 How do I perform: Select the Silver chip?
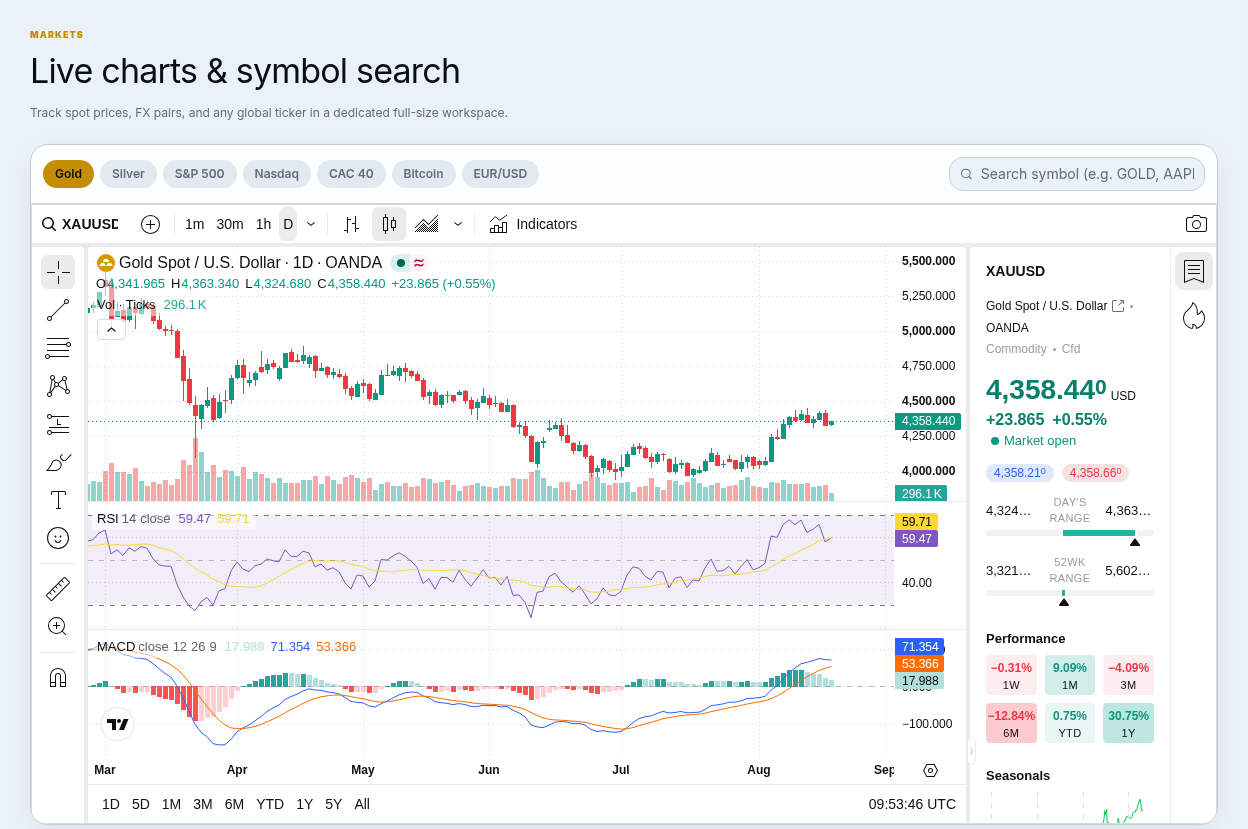(x=128, y=174)
